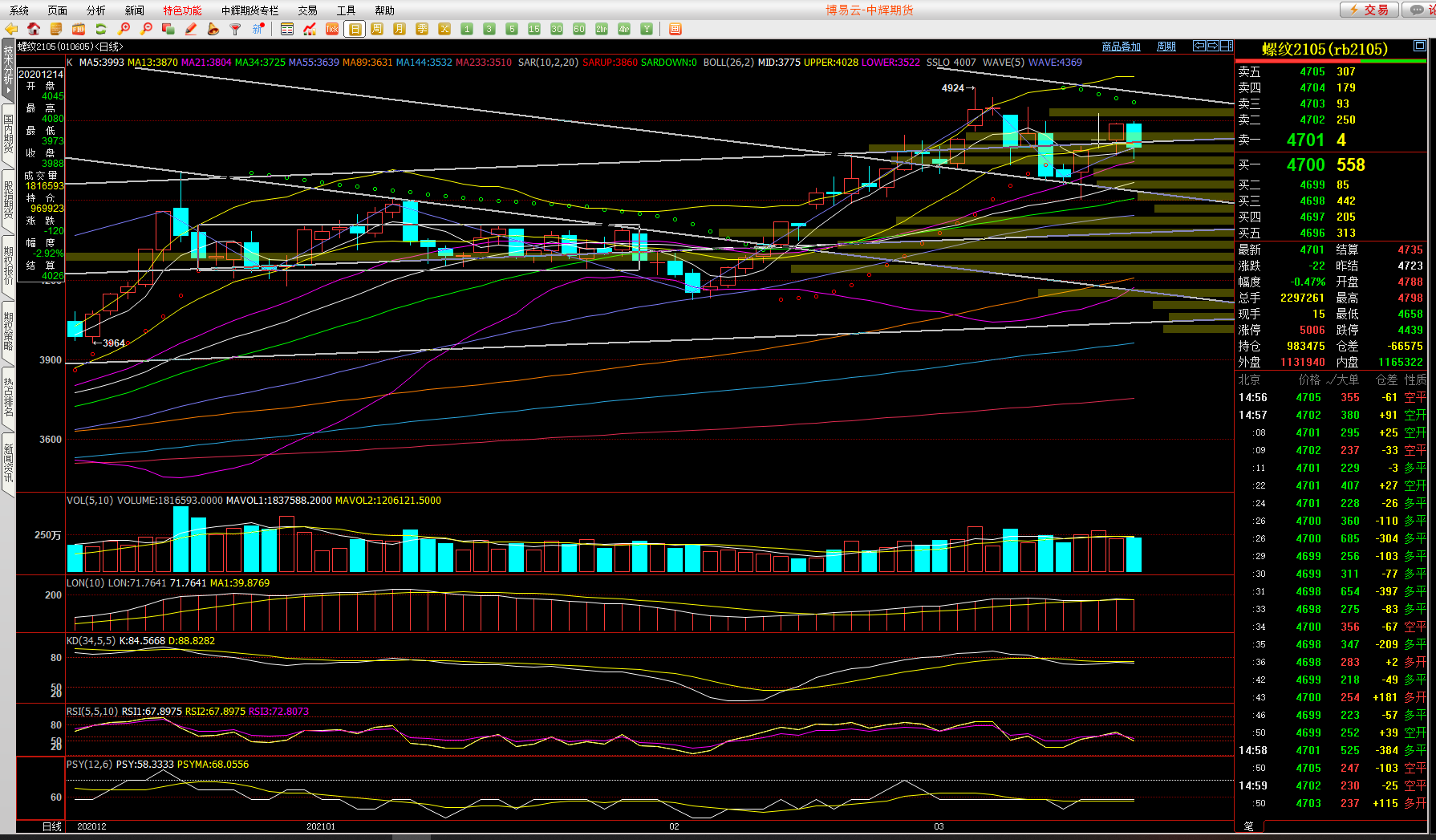This screenshot has height=840, width=1436.
Task: Toggle the monthly 月 period button
Action: 400,29
